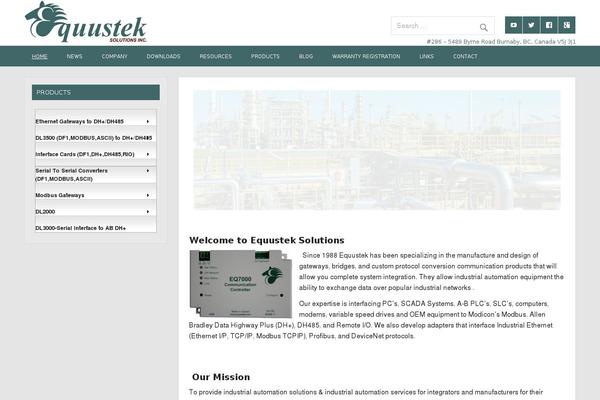This screenshot has height=400, width=600.
Task: Open the Products menu item
Action: [x=265, y=56]
